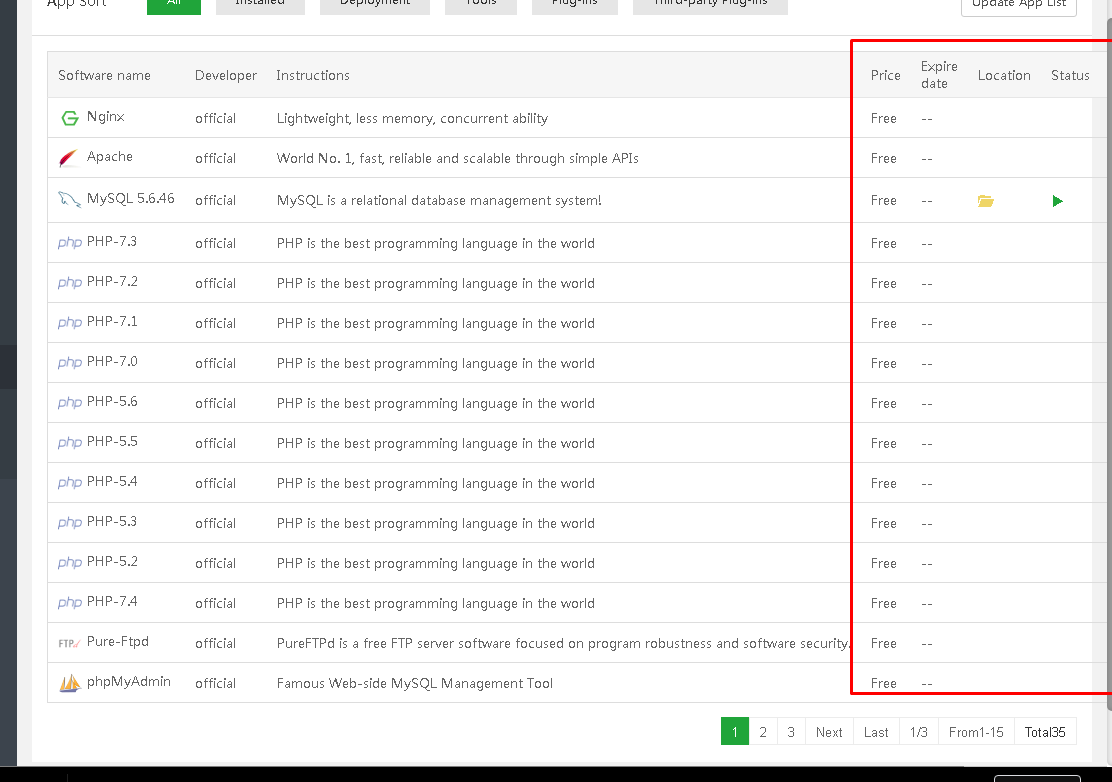Open the Nginx software name
The image size is (1112, 782).
pyautogui.click(x=106, y=116)
